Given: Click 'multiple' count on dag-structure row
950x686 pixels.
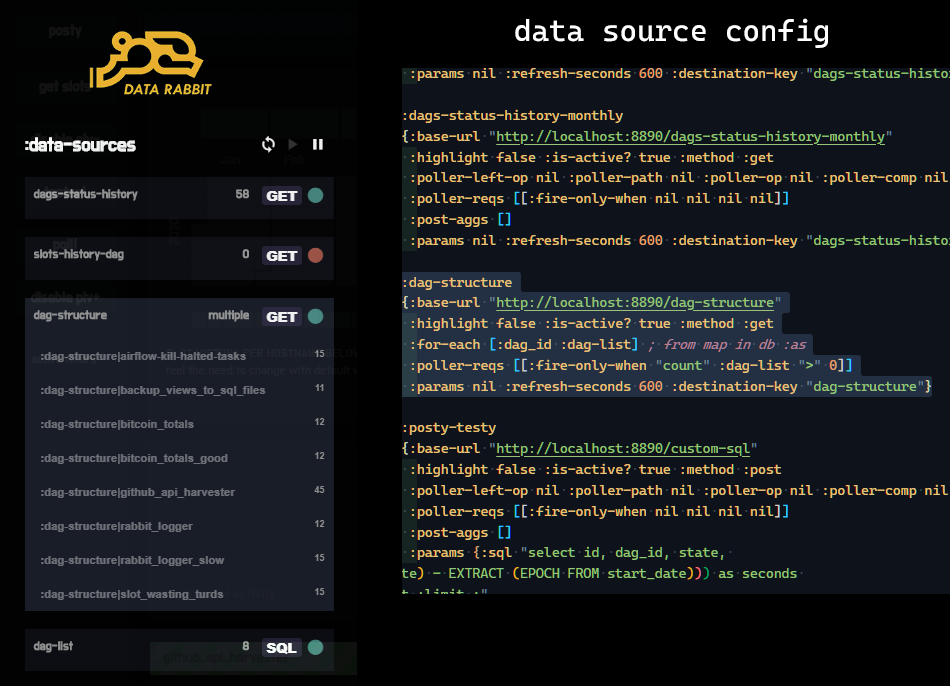Looking at the screenshot, I should tap(228, 315).
